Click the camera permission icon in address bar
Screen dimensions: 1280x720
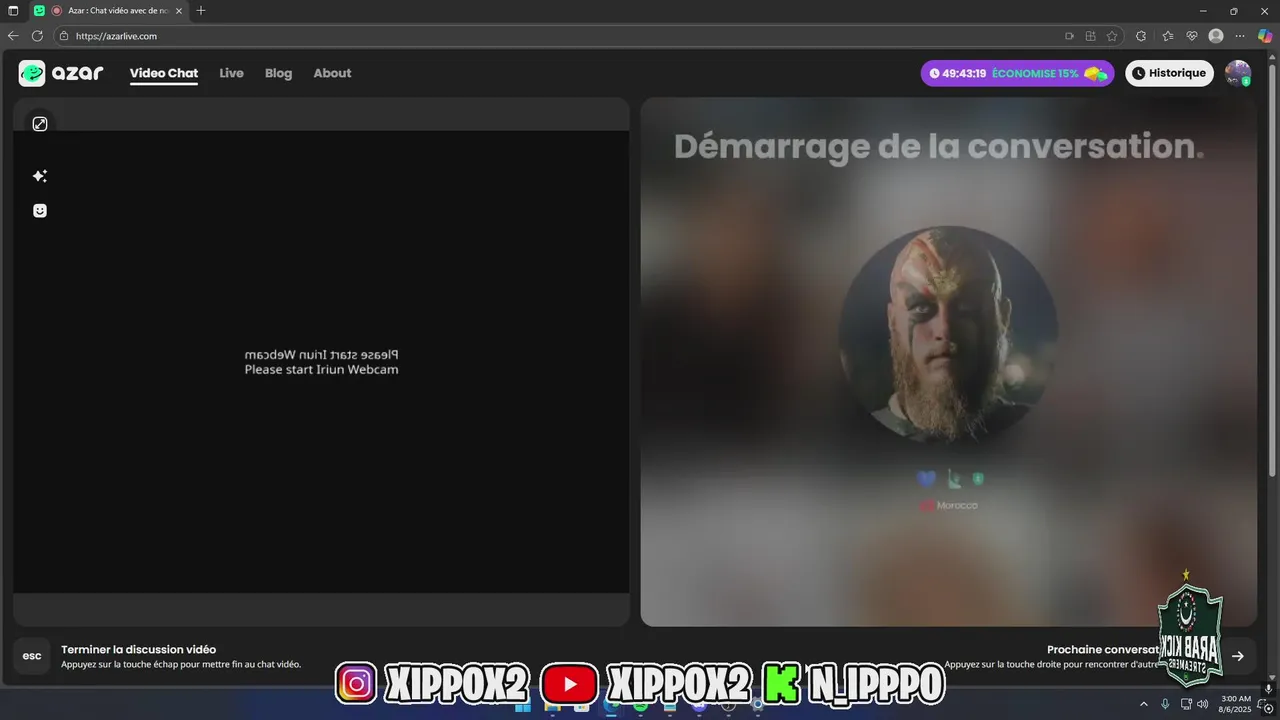click(x=1069, y=36)
